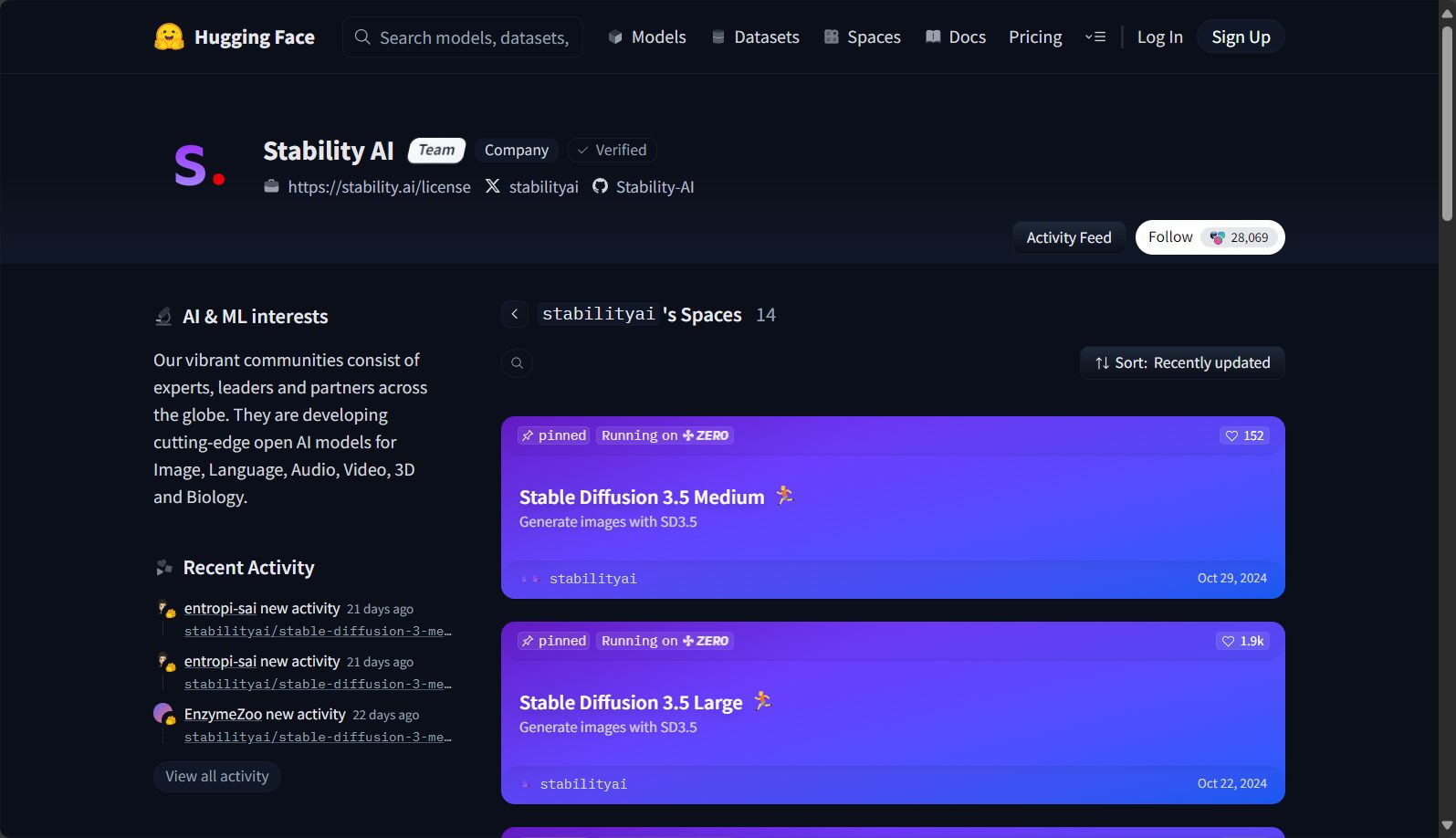This screenshot has width=1456, height=838.
Task: Click the Stability AI purple S avatar
Action: [x=199, y=166]
